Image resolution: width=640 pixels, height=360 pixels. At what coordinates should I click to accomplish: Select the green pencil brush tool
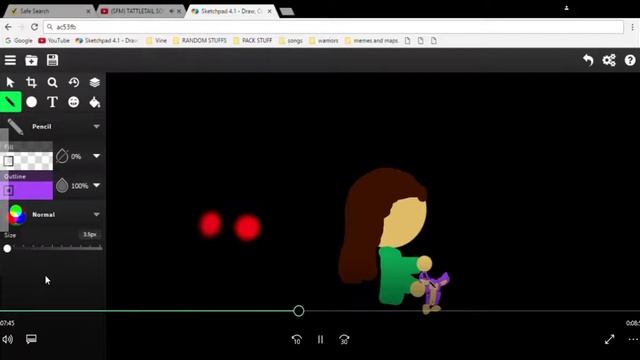coord(11,102)
